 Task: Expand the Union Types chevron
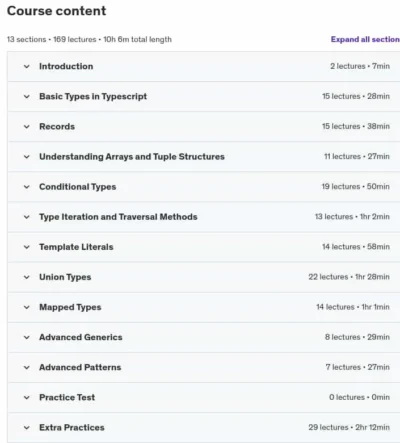tap(27, 277)
